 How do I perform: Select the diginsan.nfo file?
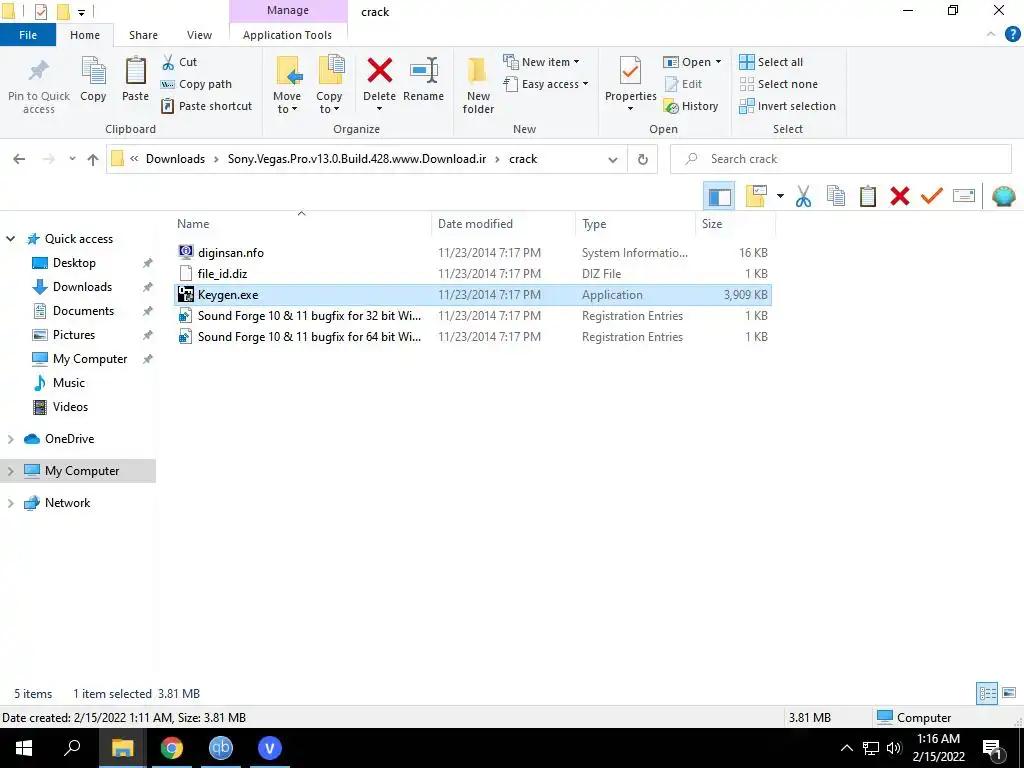[473, 253]
